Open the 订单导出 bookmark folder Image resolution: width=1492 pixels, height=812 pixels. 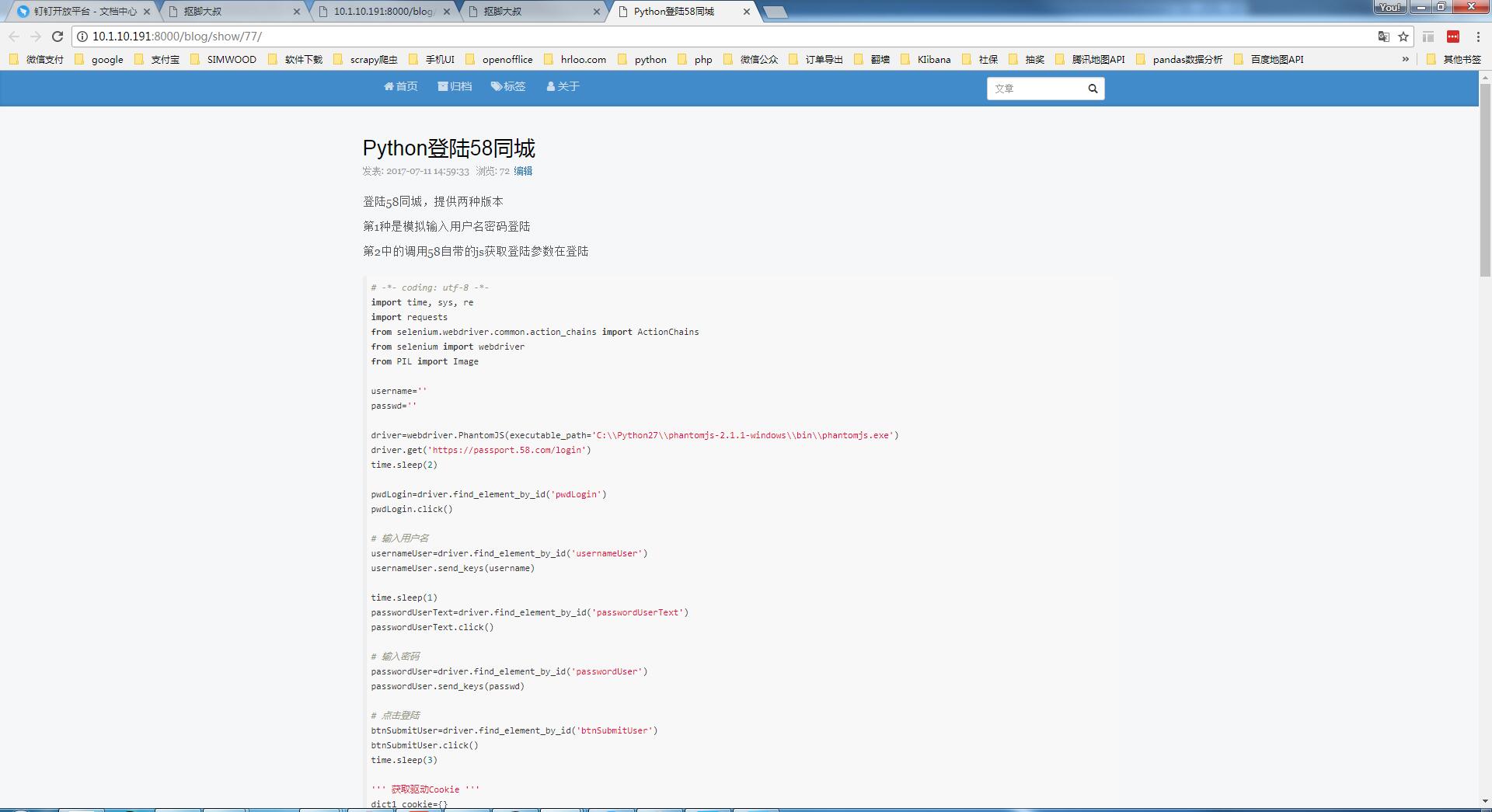point(816,59)
